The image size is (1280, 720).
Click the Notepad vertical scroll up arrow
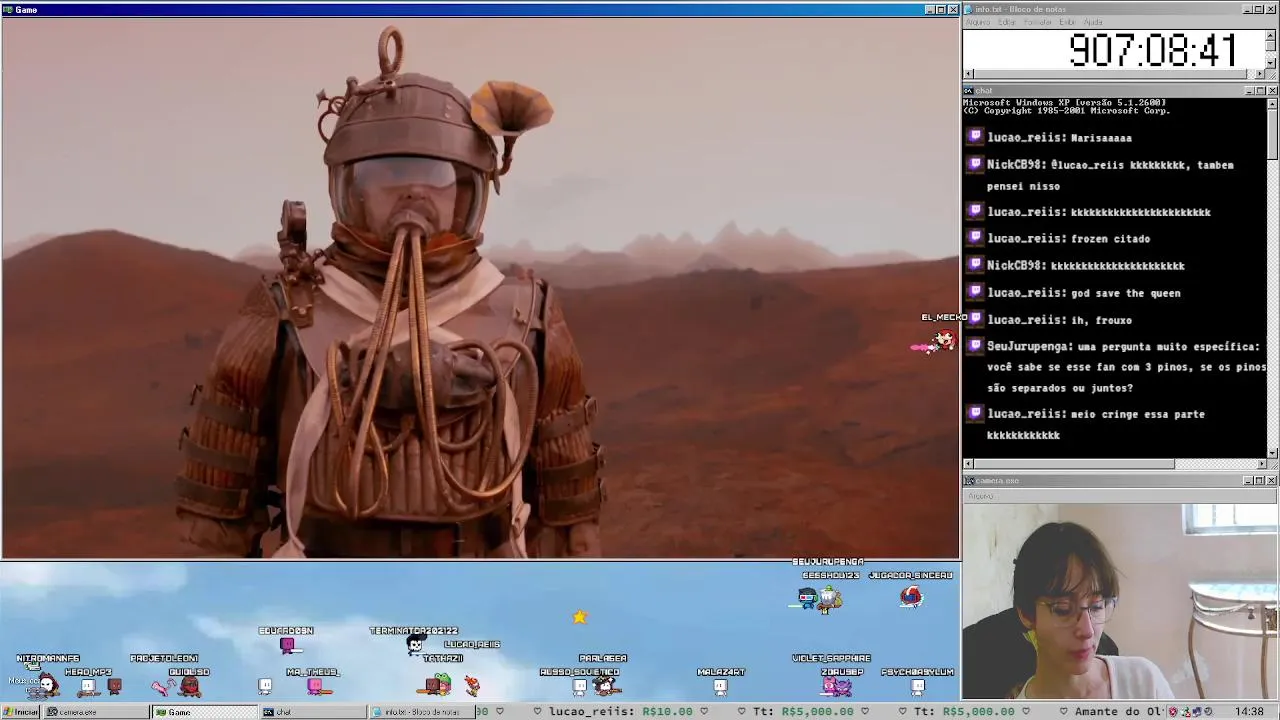point(1272,35)
